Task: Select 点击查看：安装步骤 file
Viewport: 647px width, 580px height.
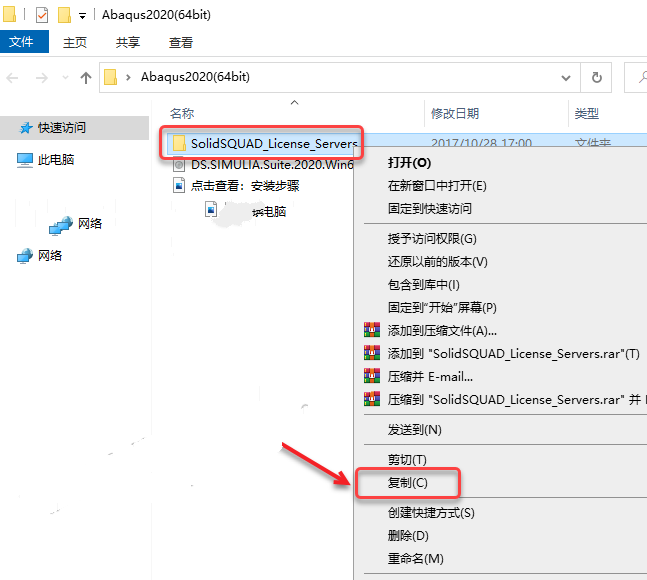Action: (245, 186)
